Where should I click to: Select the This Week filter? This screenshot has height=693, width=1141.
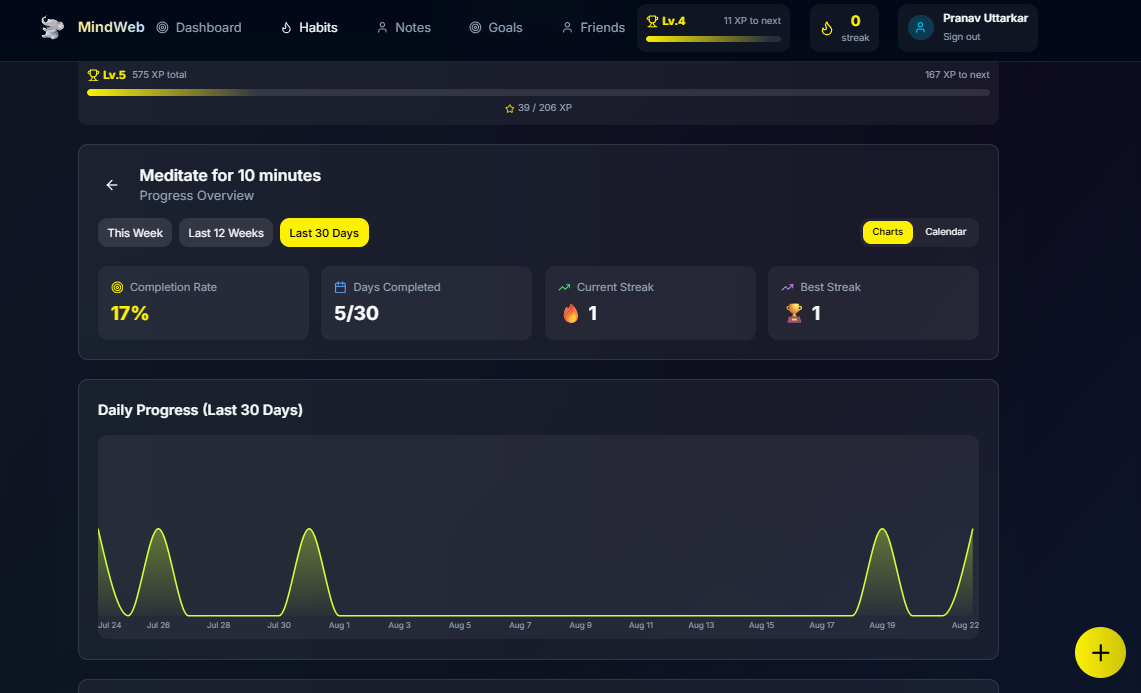(134, 232)
